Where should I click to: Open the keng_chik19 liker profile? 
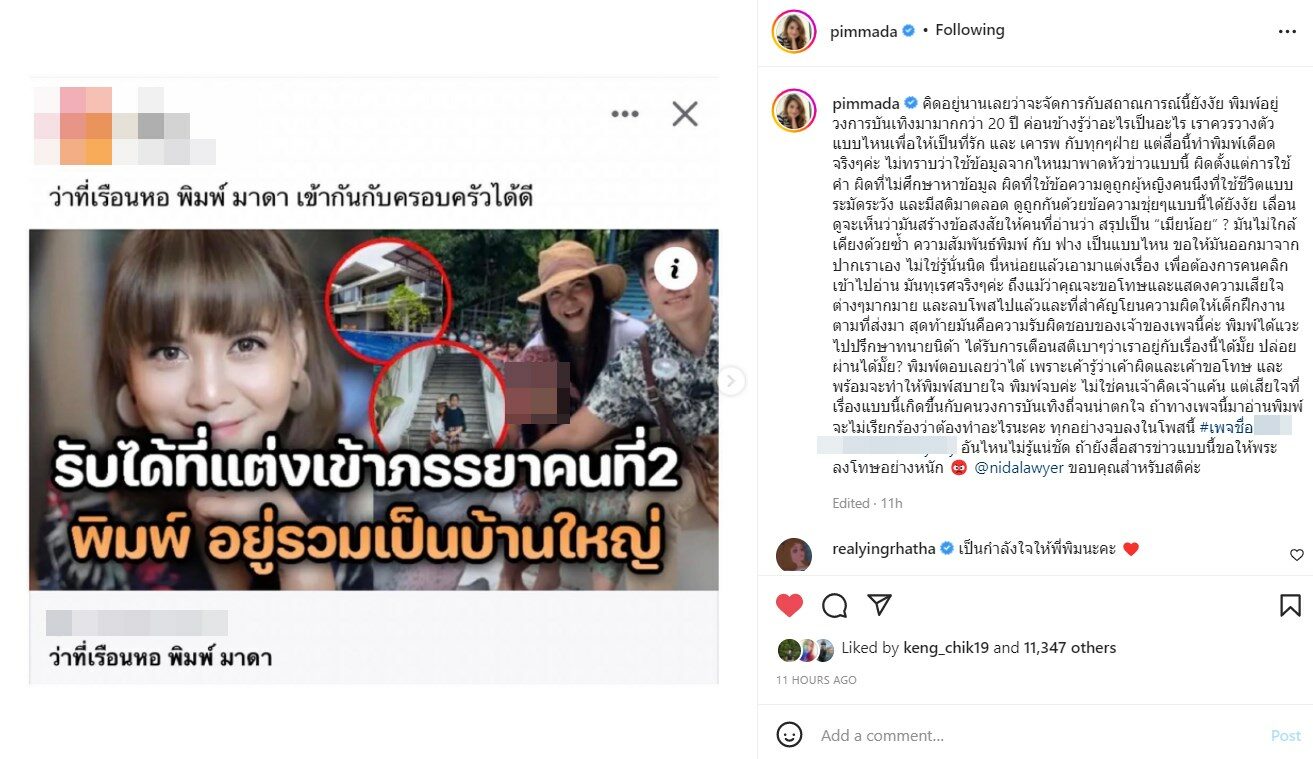pyautogui.click(x=946, y=648)
